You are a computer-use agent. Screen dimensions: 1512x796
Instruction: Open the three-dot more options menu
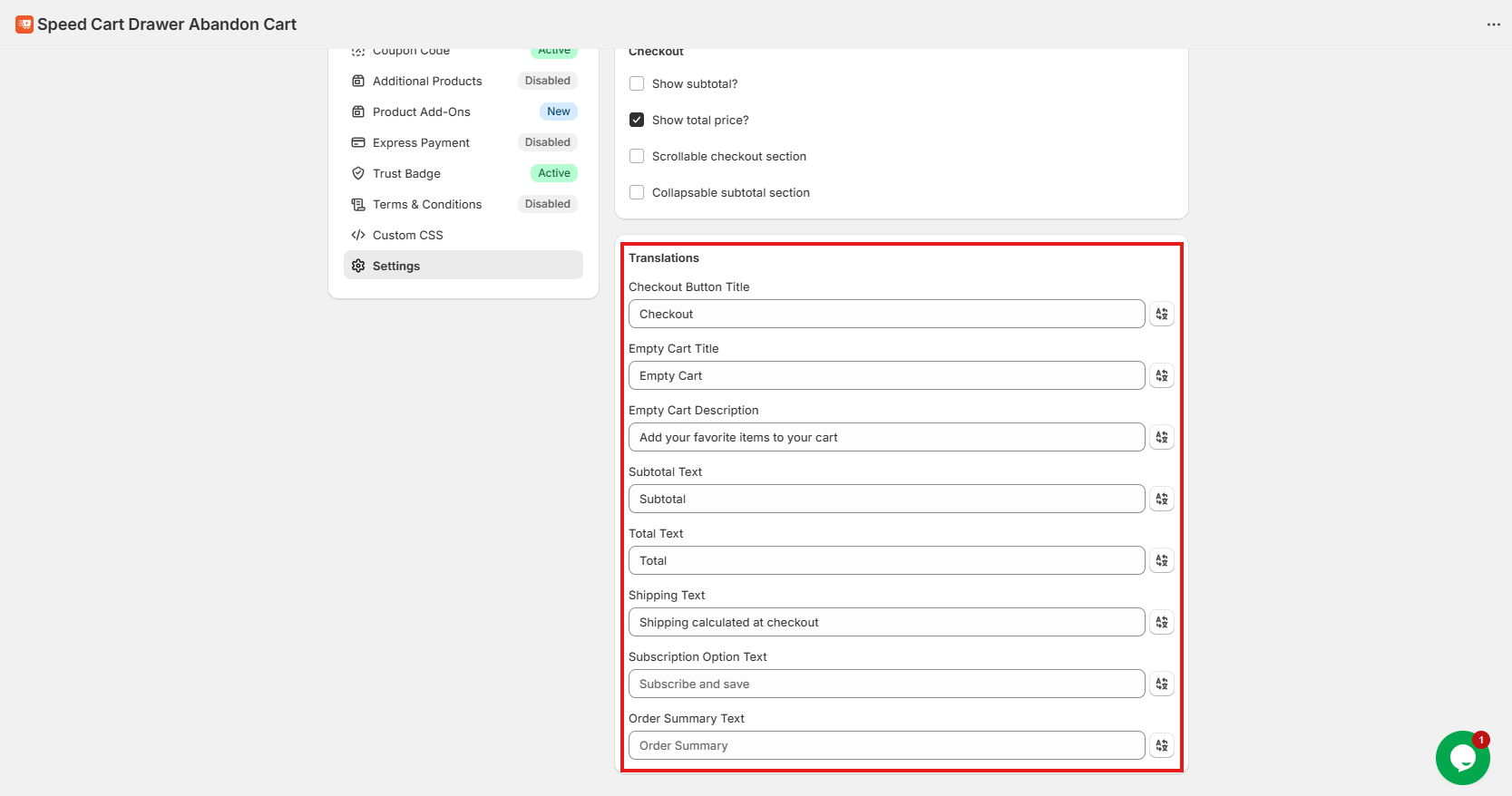tap(1493, 24)
